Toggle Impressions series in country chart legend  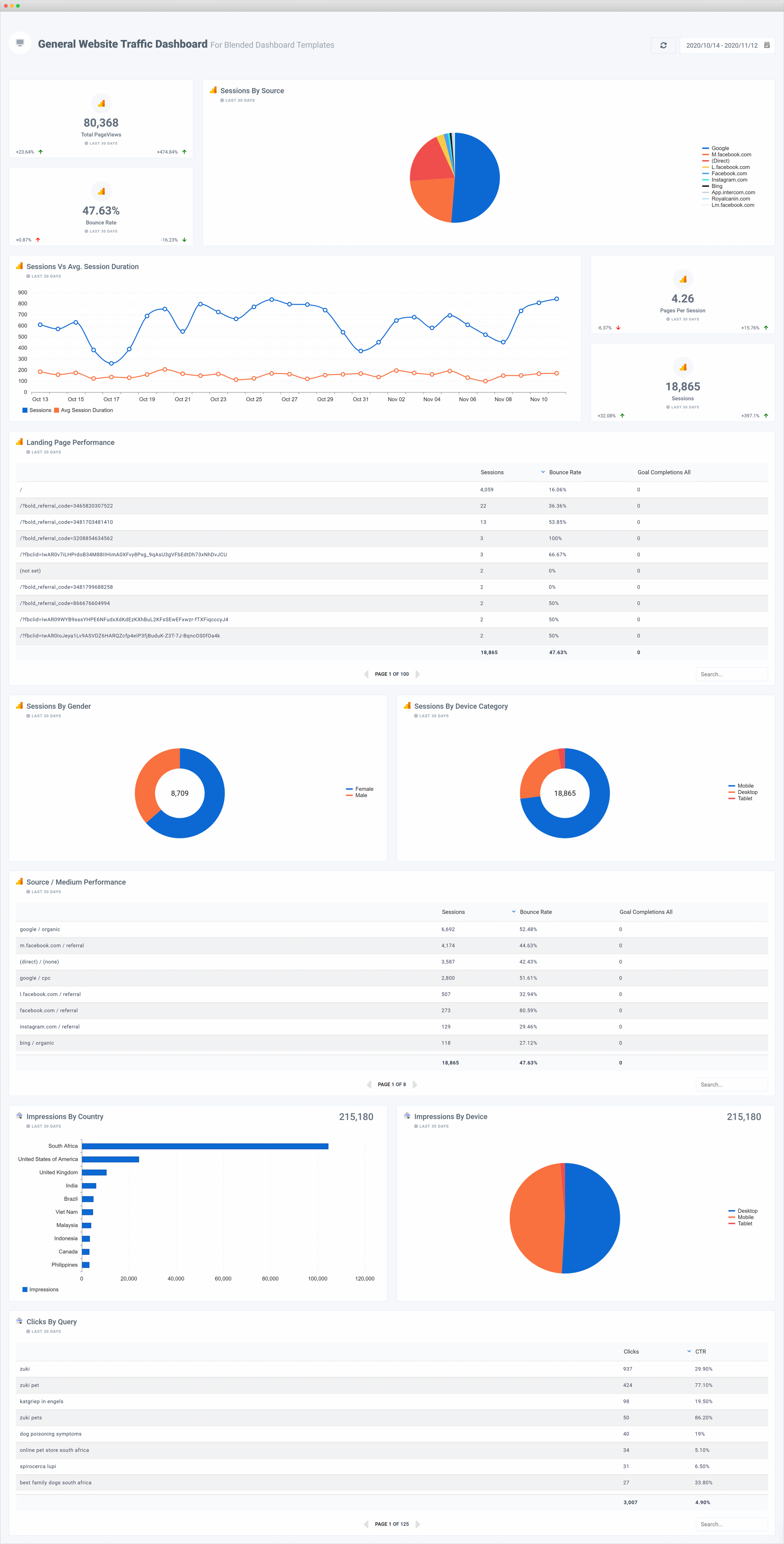(x=40, y=1289)
